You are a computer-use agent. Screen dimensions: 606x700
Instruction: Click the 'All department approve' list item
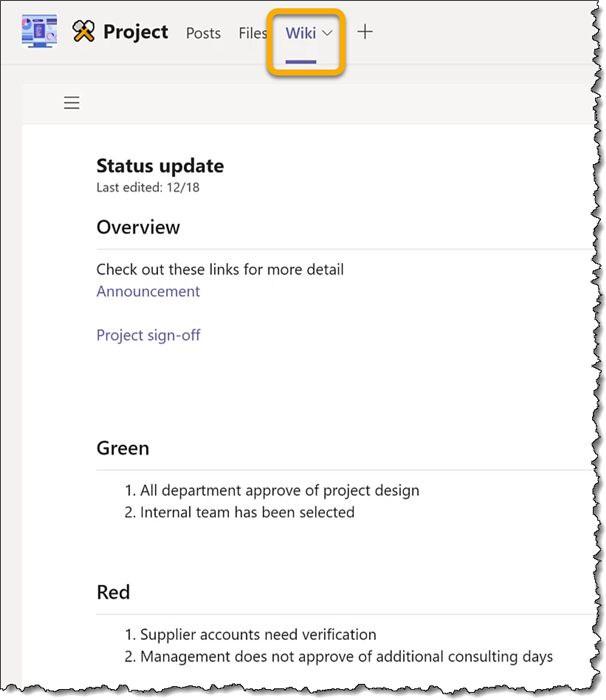pos(279,490)
